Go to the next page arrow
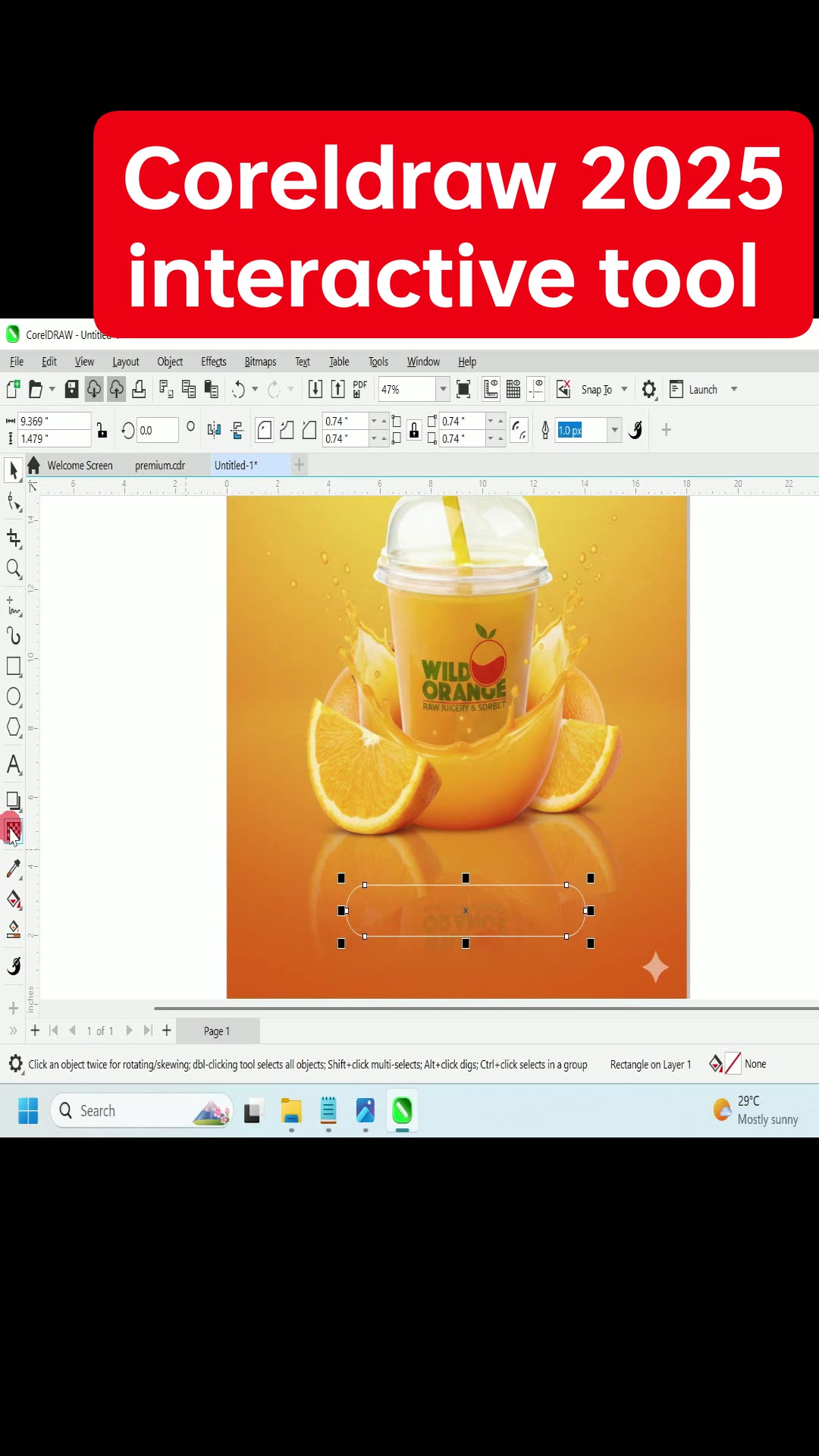The image size is (819, 1456). tap(129, 1031)
